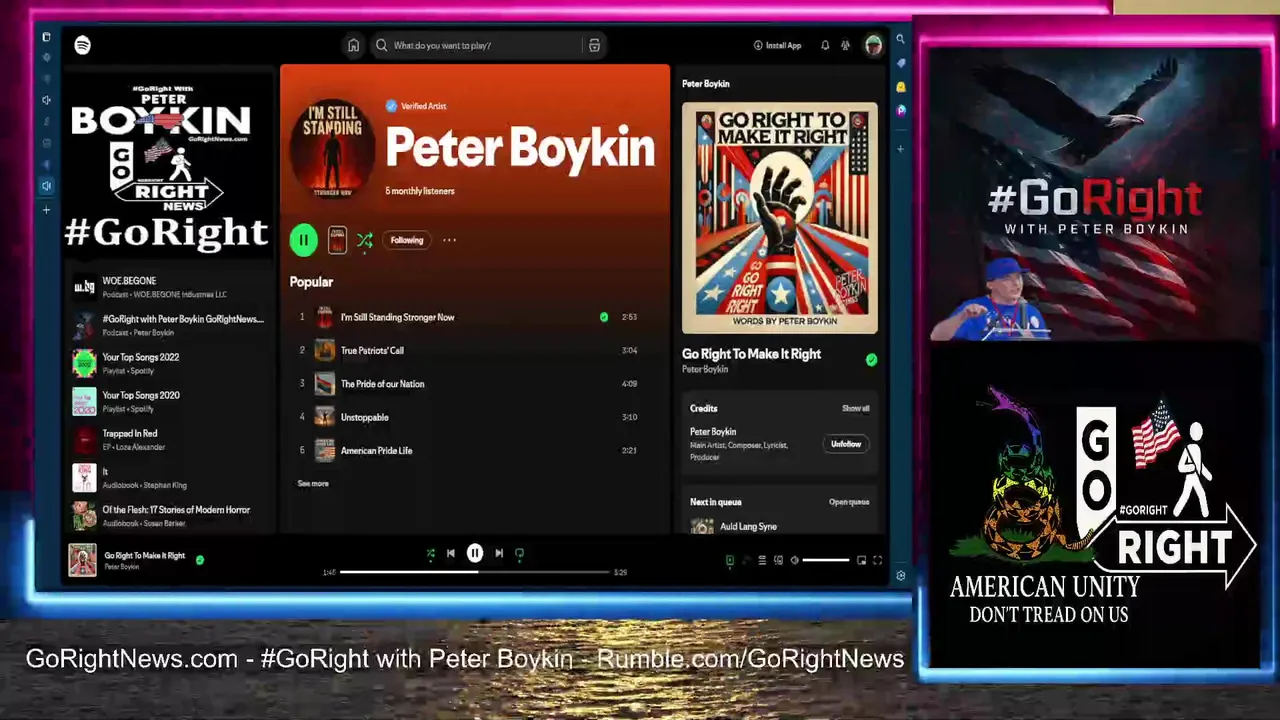Toggle repeat in the bottom player
The image size is (1280, 720).
[519, 553]
